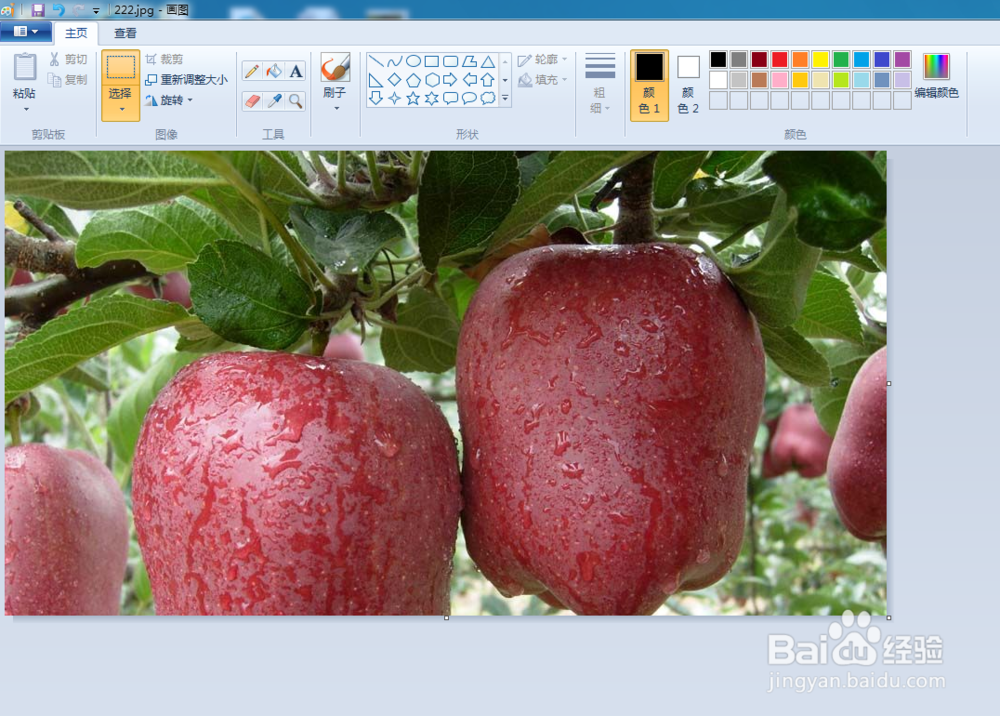1000x716 pixels.
Task: Choose the bright red color swatch
Action: tap(779, 59)
